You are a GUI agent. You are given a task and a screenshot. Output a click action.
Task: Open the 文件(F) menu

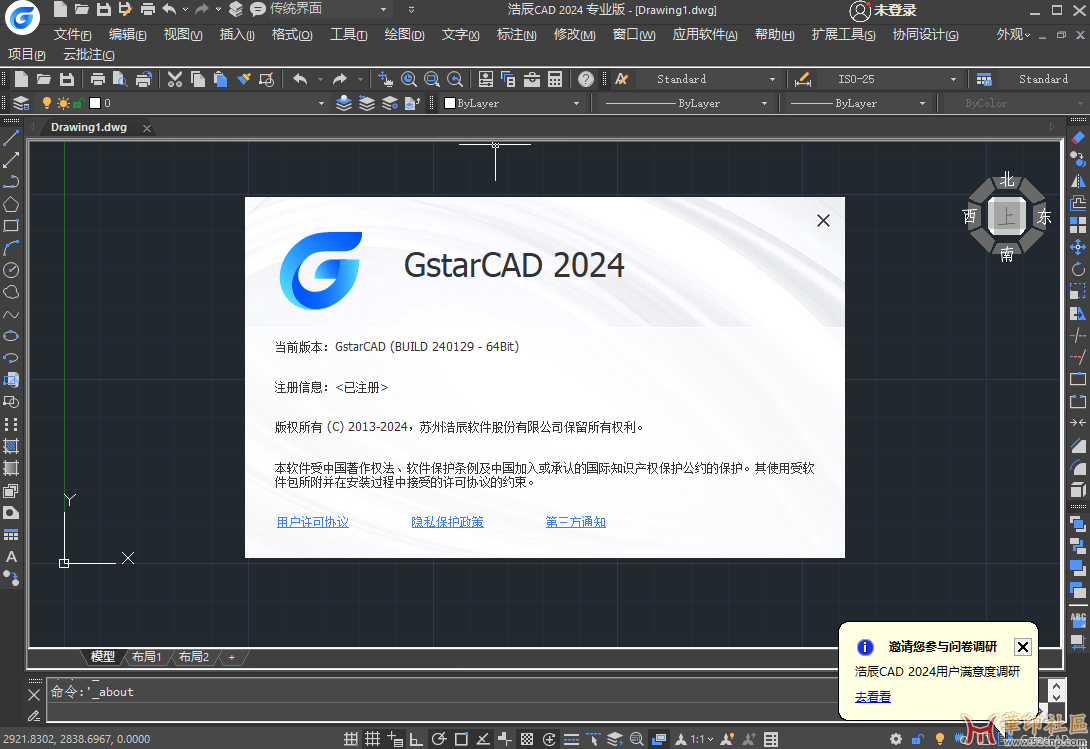72,34
